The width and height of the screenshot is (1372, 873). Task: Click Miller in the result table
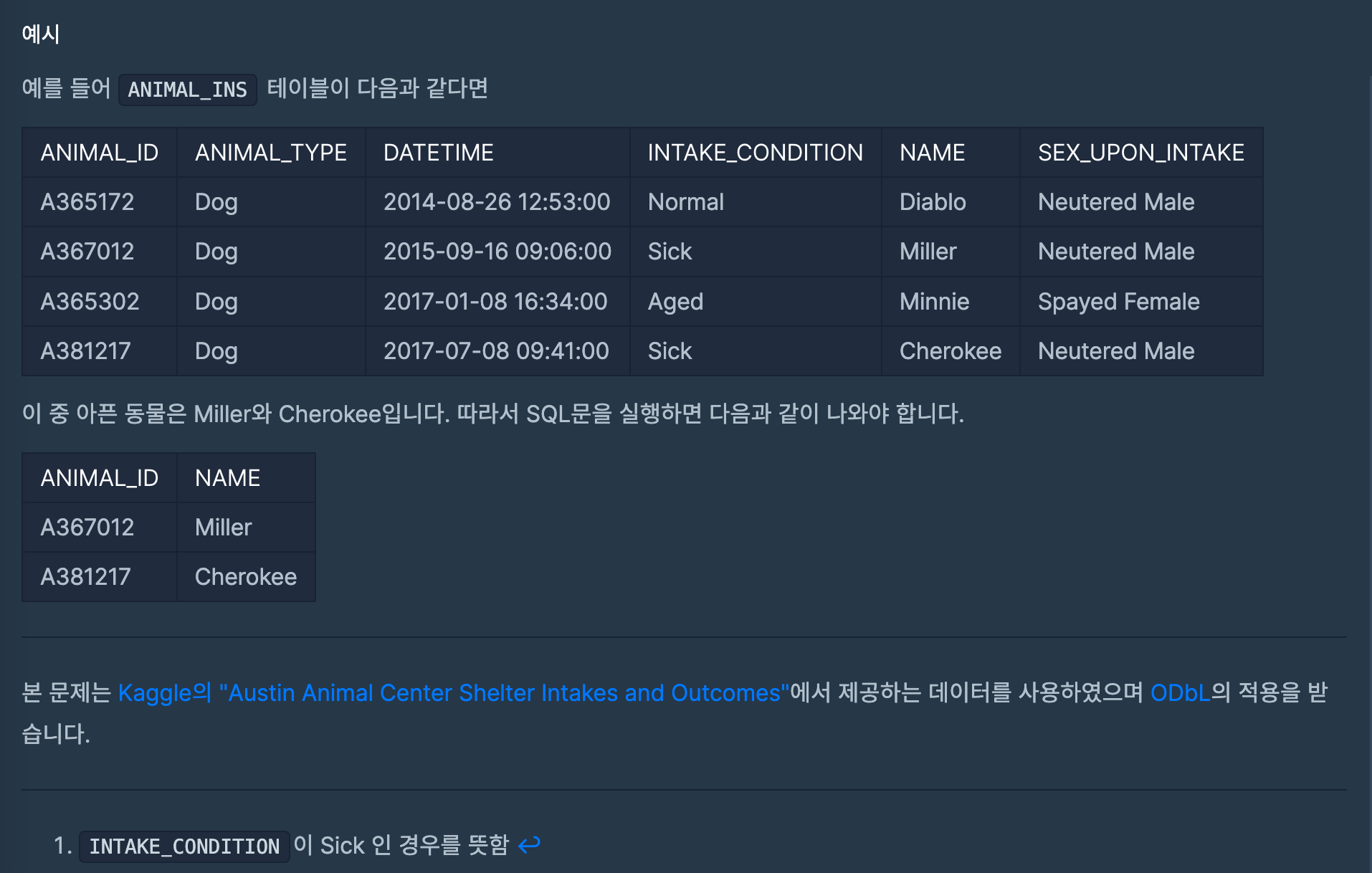(223, 528)
